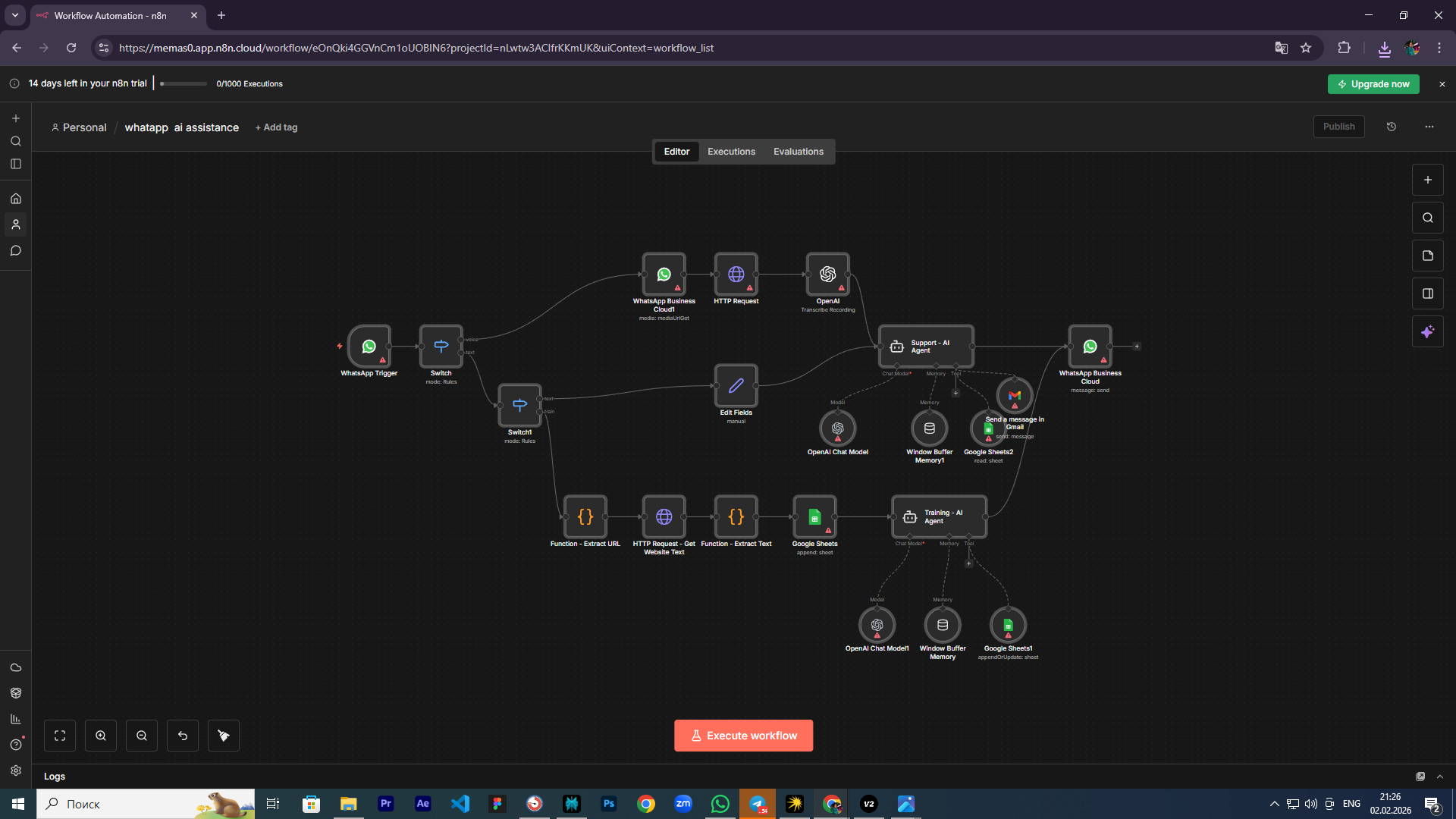This screenshot has width=1456, height=819.
Task: Open sidebar search
Action: point(16,141)
